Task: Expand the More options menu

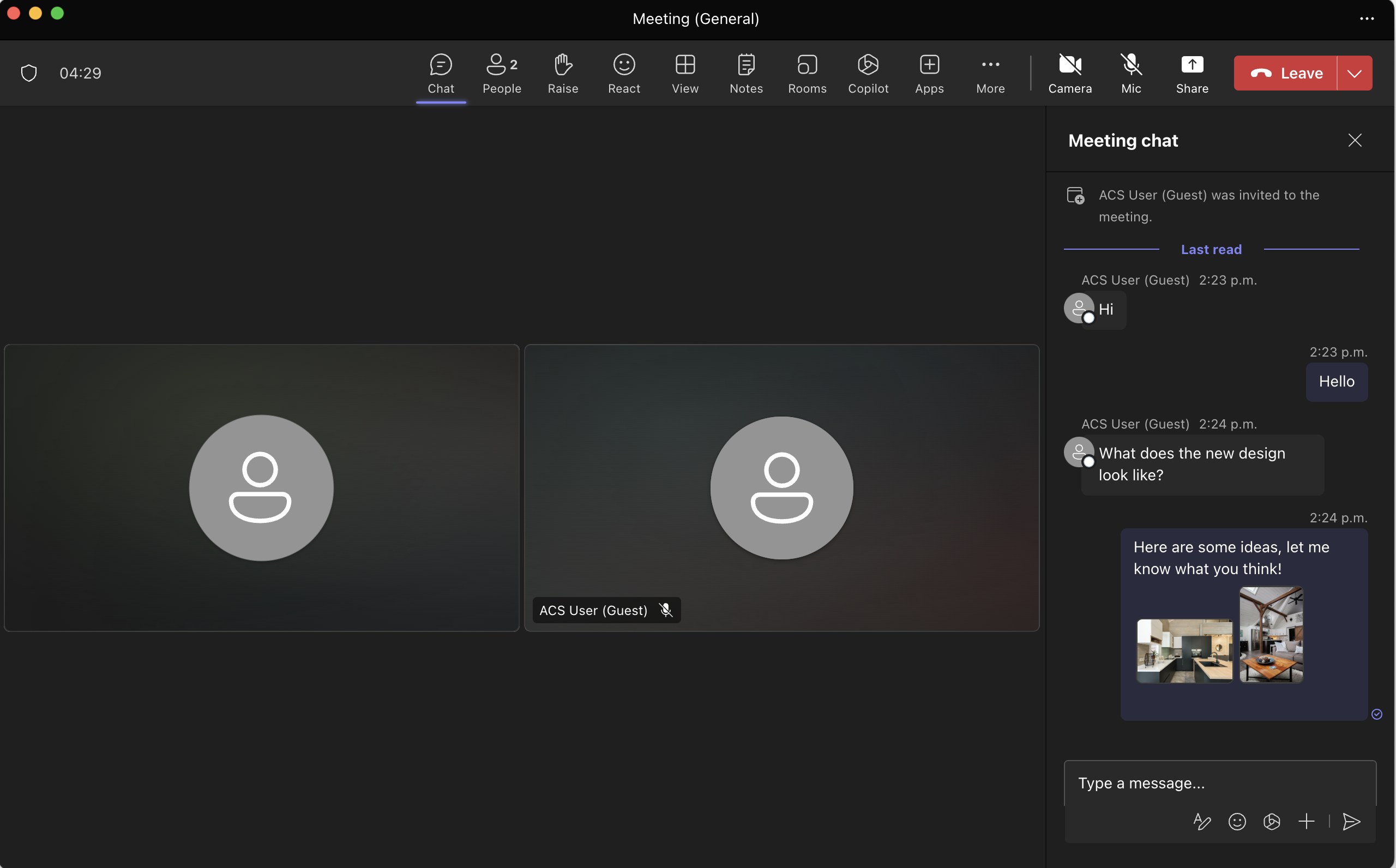Action: pyautogui.click(x=990, y=72)
